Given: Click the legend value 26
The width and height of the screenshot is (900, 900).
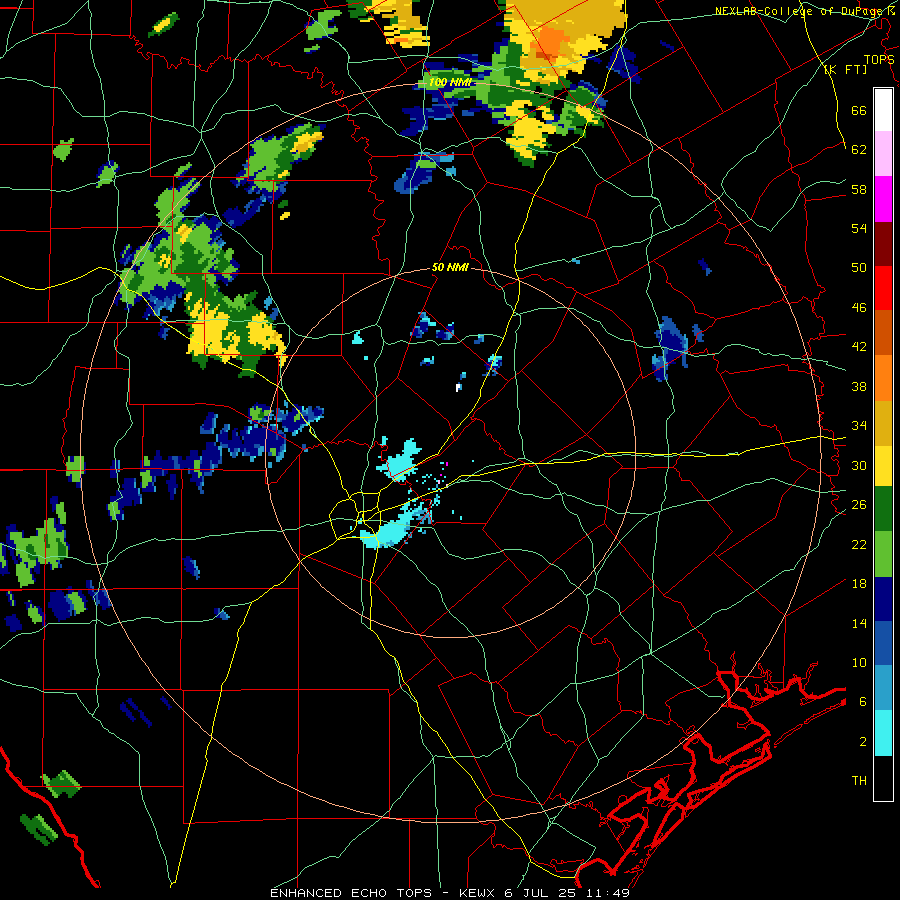Looking at the screenshot, I should pyautogui.click(x=859, y=504).
